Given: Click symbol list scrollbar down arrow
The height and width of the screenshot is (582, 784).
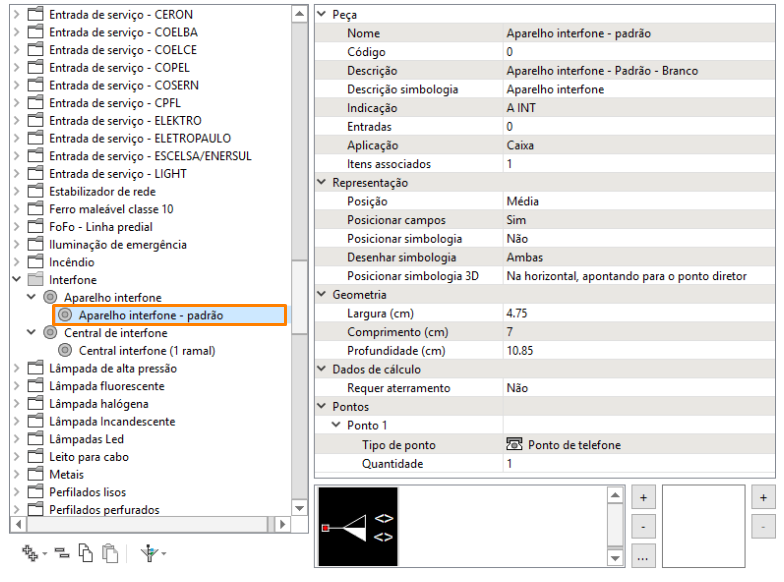Looking at the screenshot, I should click(x=615, y=558).
